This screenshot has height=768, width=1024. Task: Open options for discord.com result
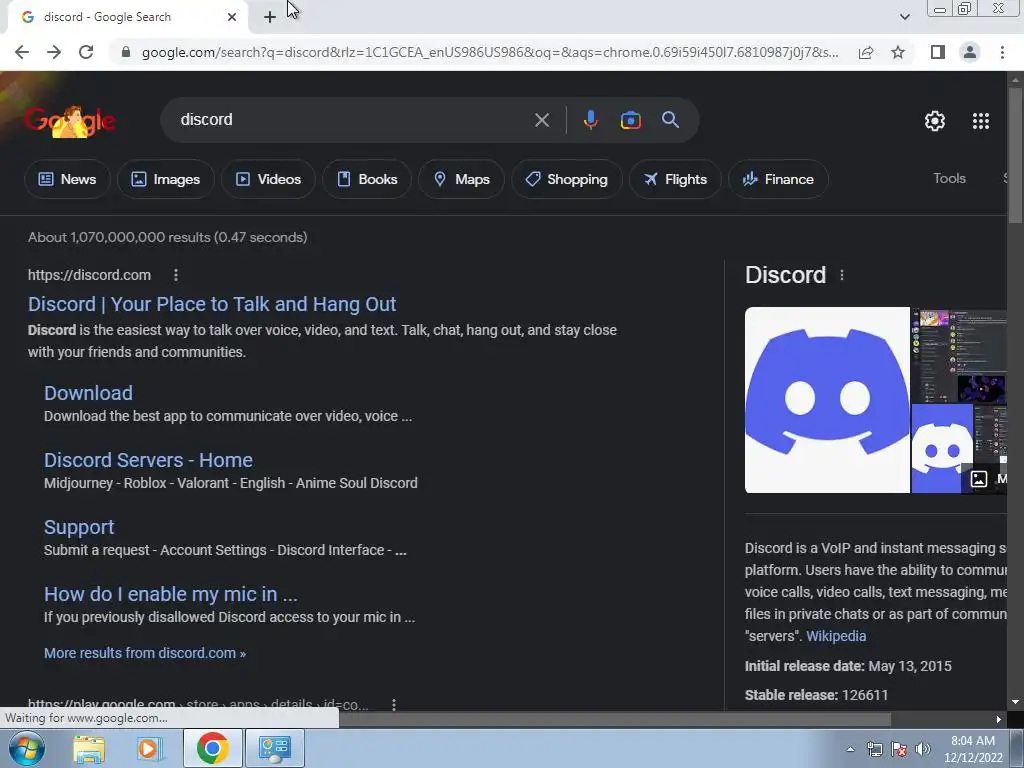tap(176, 275)
